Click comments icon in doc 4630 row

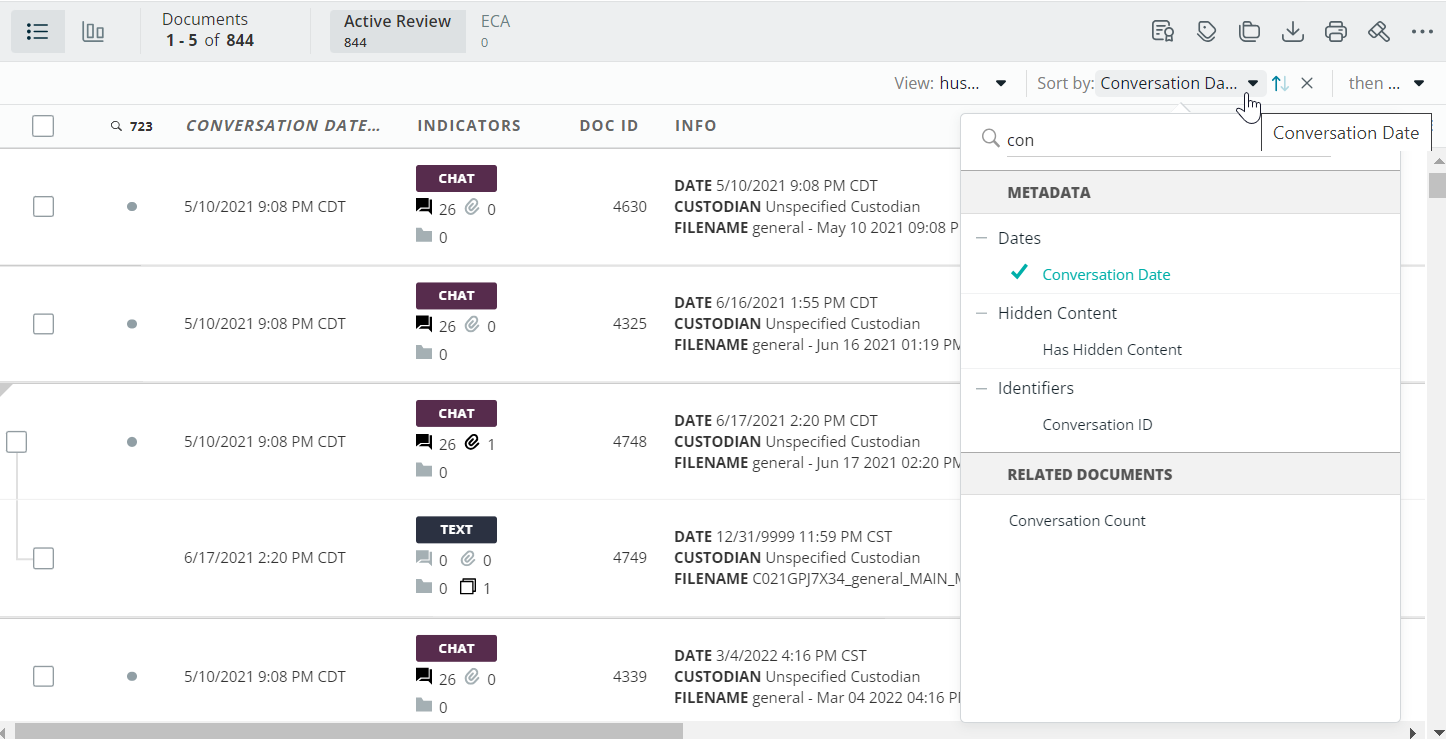click(x=423, y=207)
